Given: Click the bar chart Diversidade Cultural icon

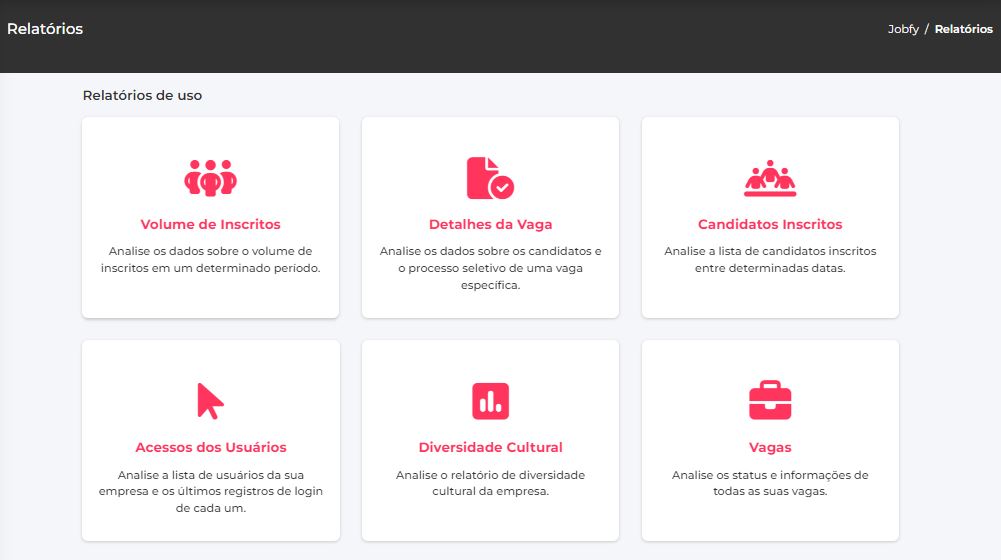Looking at the screenshot, I should [490, 401].
